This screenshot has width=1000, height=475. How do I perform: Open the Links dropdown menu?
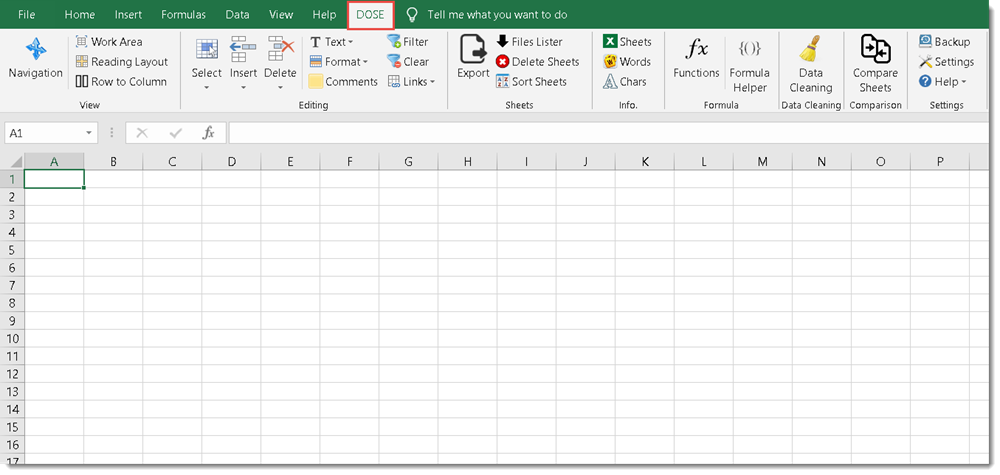click(x=411, y=82)
